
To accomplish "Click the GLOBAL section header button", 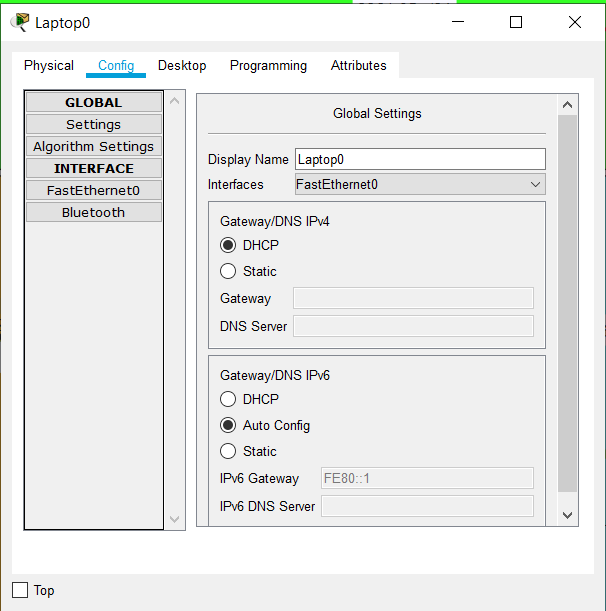I will coord(94,102).
